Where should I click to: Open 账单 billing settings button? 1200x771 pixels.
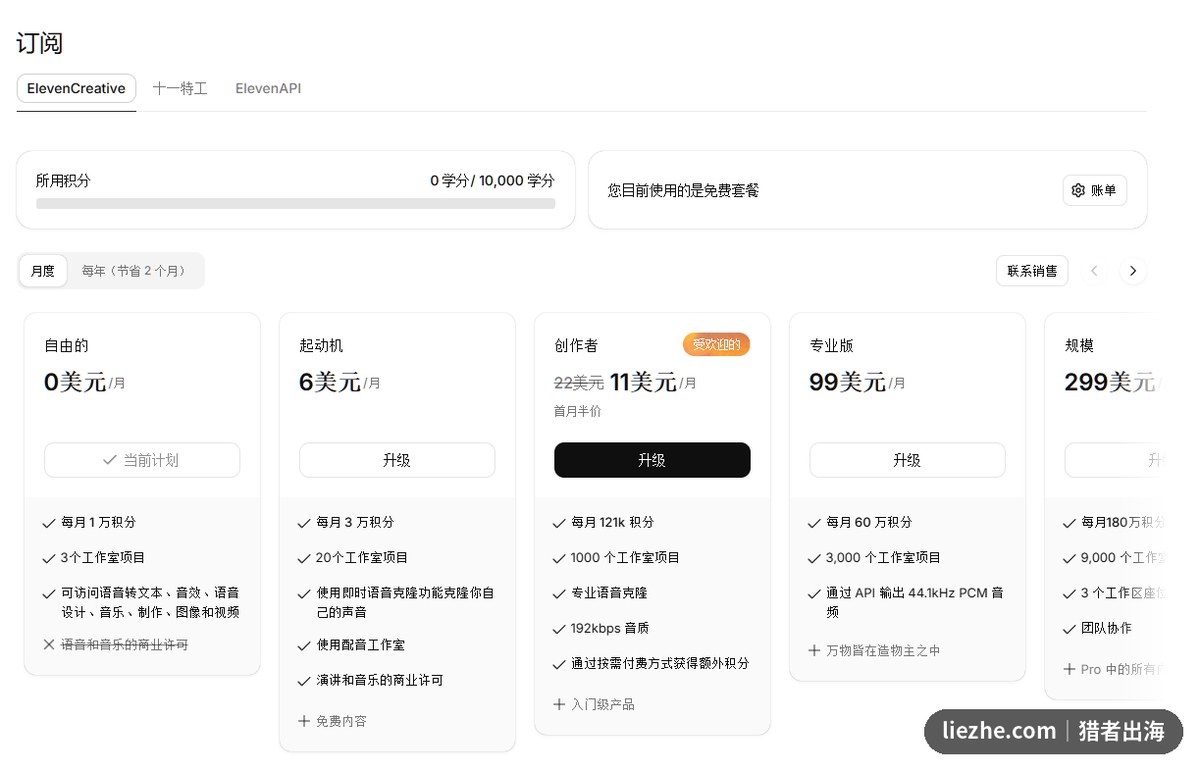point(1094,190)
